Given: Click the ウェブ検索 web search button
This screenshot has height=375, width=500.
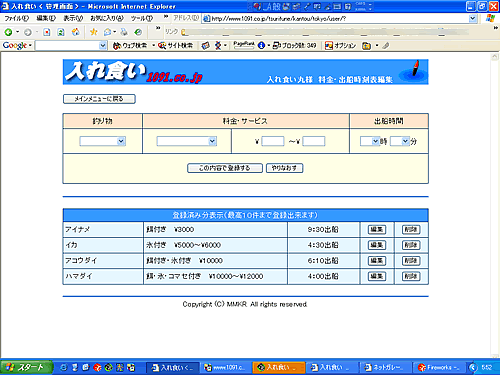Looking at the screenshot, I should pos(130,46).
